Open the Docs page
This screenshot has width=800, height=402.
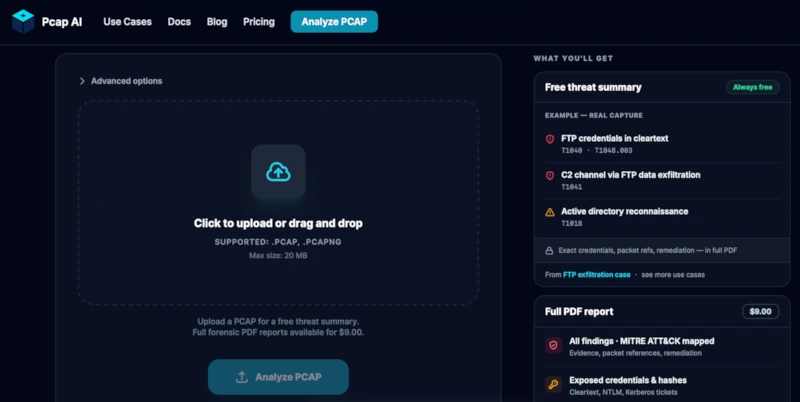[179, 22]
